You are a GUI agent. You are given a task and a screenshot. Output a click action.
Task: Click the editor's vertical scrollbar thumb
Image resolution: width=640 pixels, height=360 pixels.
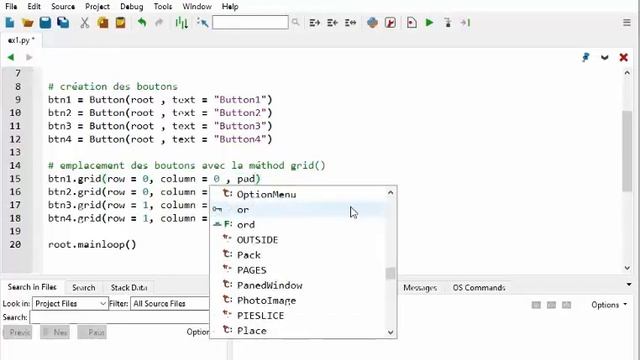coord(627,151)
